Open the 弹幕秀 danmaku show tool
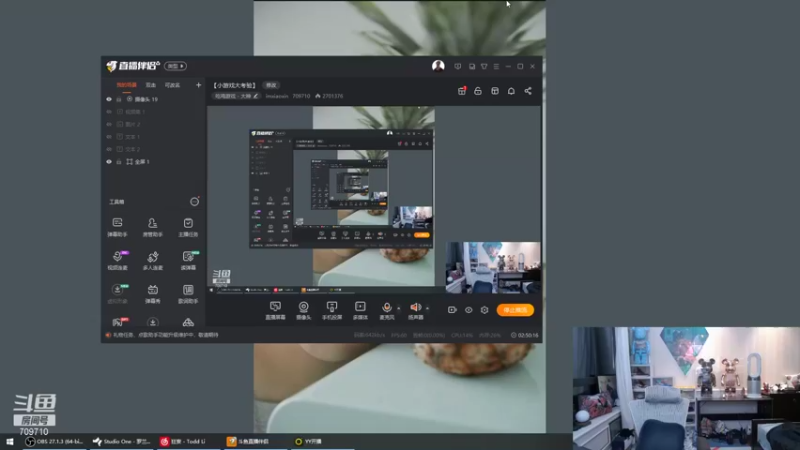This screenshot has width=800, height=450. pos(153,294)
